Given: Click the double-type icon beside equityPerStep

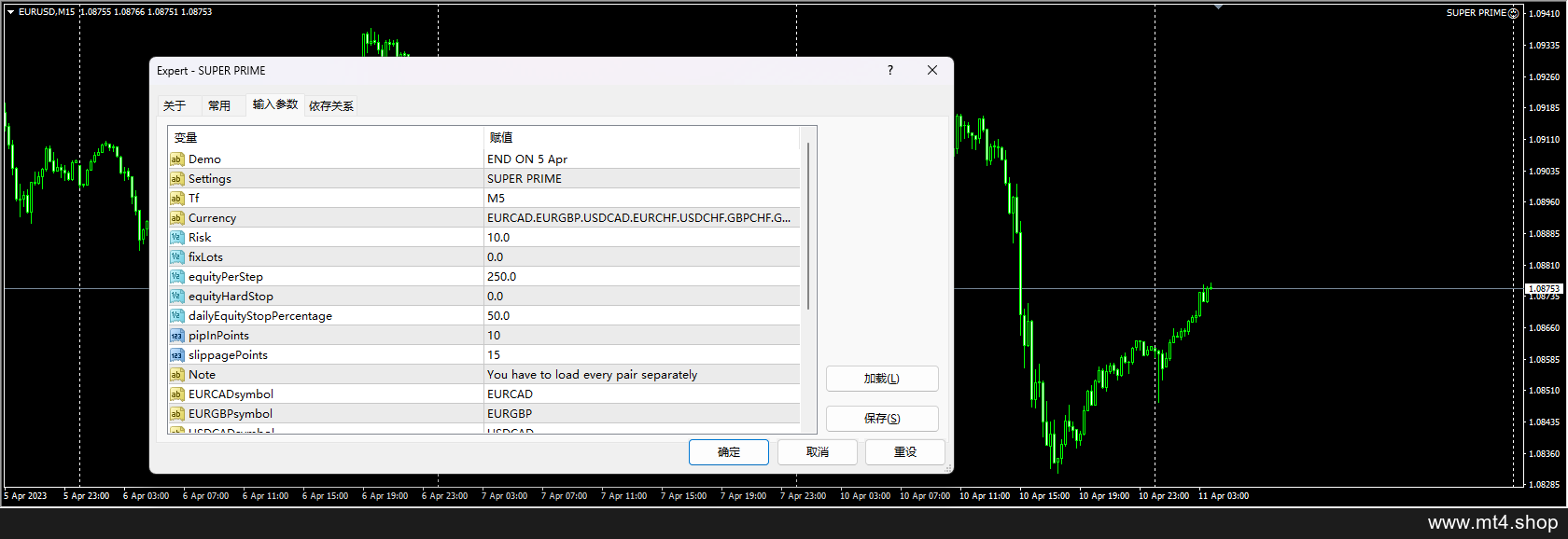Looking at the screenshot, I should click(176, 277).
